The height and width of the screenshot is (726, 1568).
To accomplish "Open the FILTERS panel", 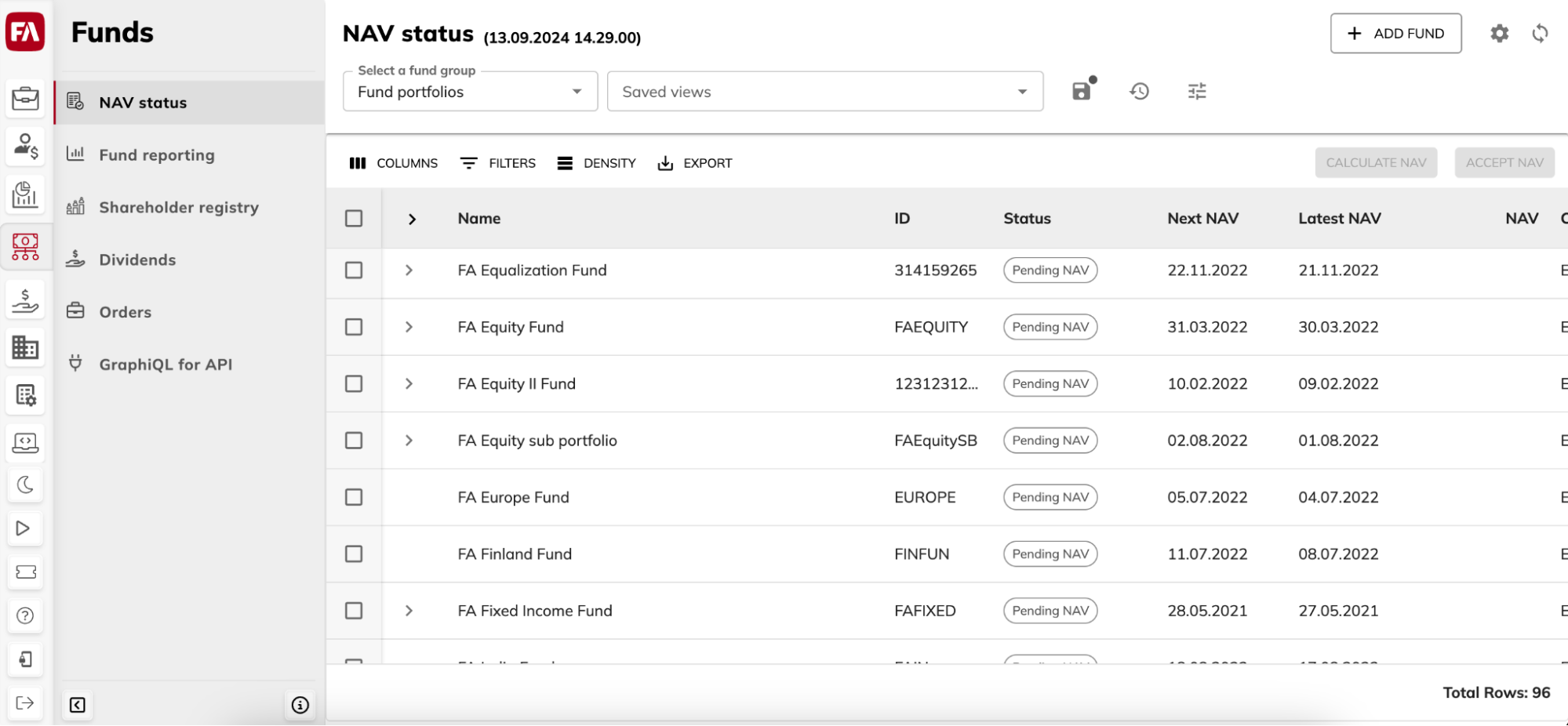I will click(498, 163).
